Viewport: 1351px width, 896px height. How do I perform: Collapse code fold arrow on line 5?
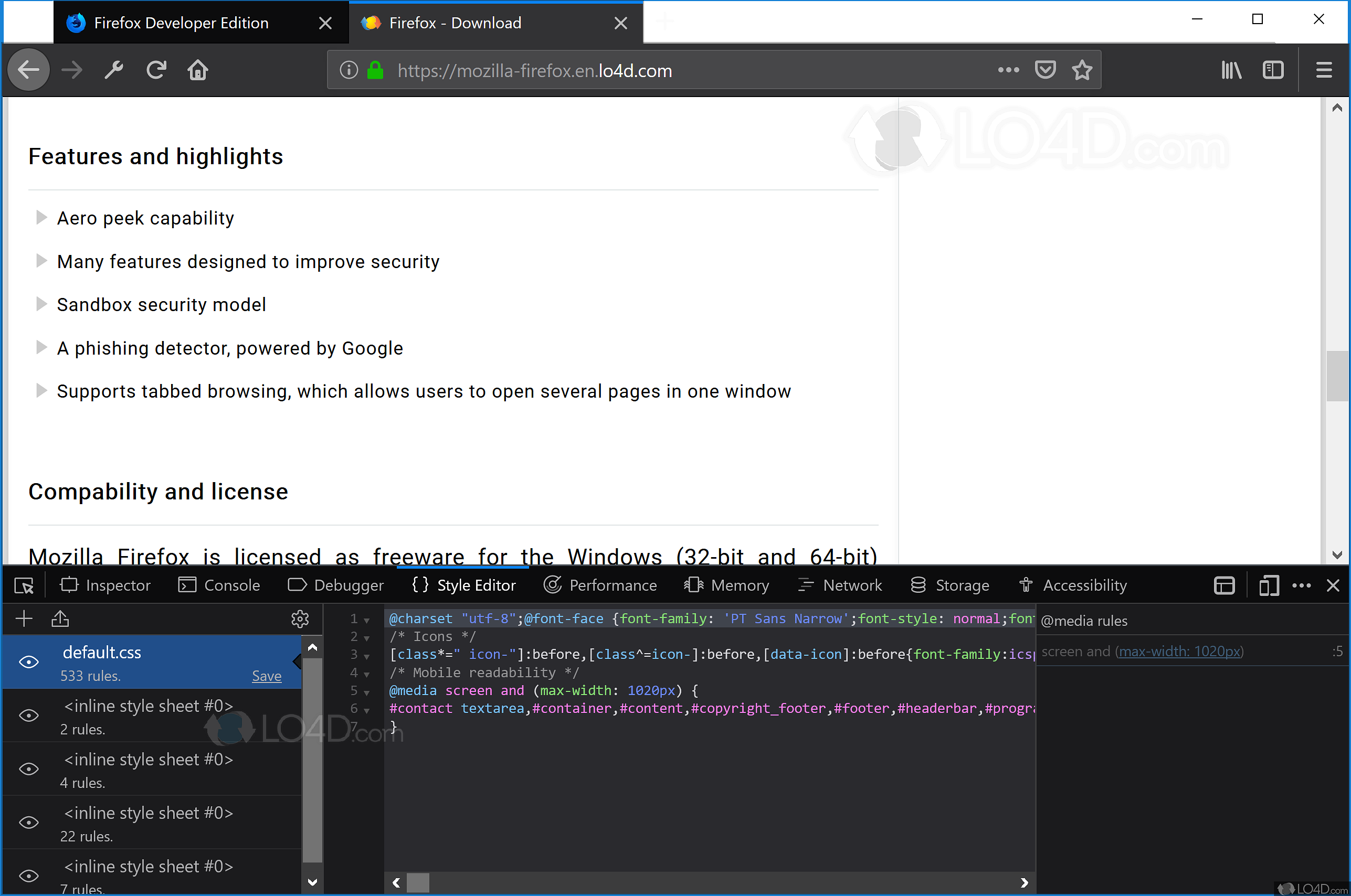367,692
